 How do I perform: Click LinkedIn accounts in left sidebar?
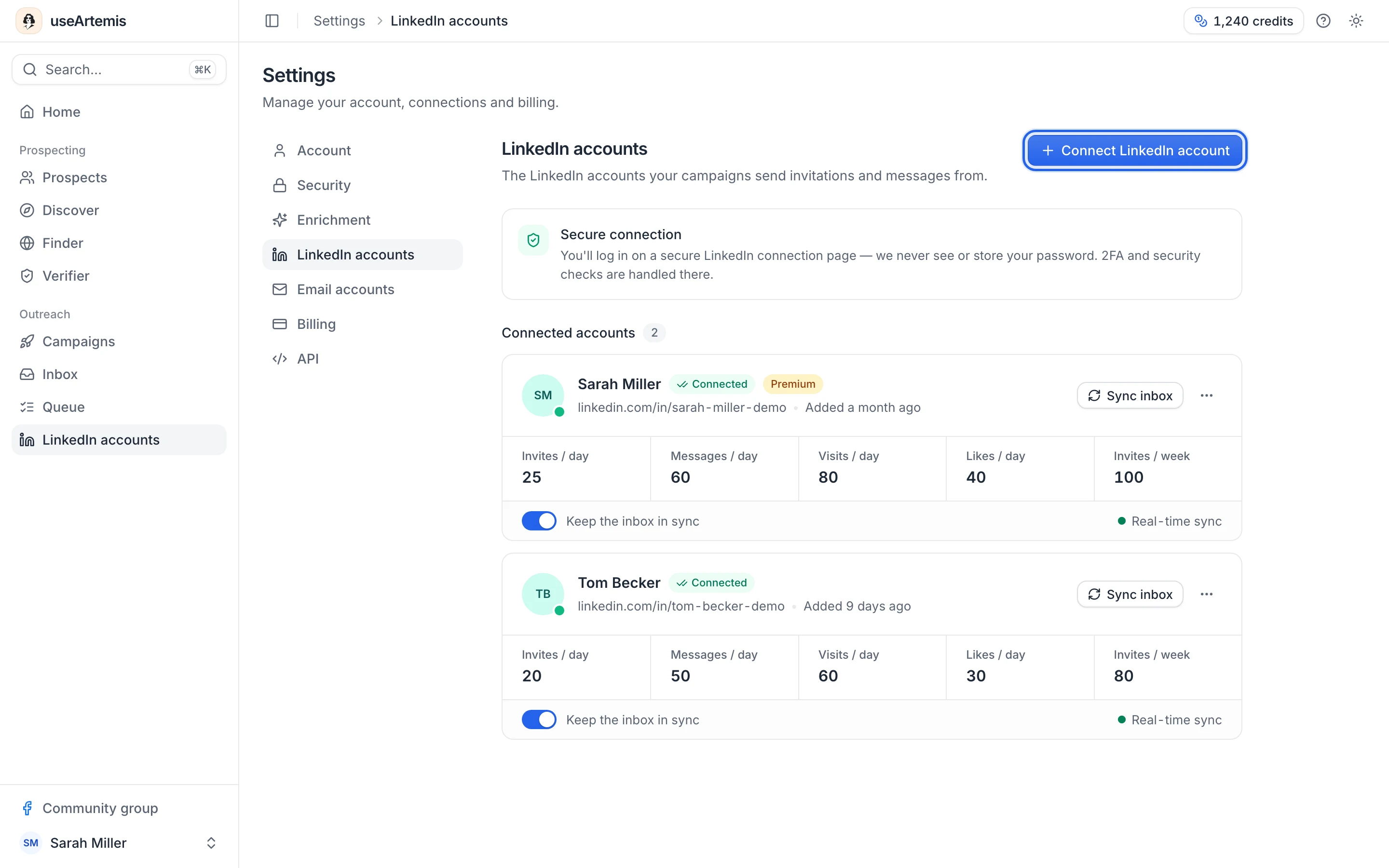pos(119,440)
